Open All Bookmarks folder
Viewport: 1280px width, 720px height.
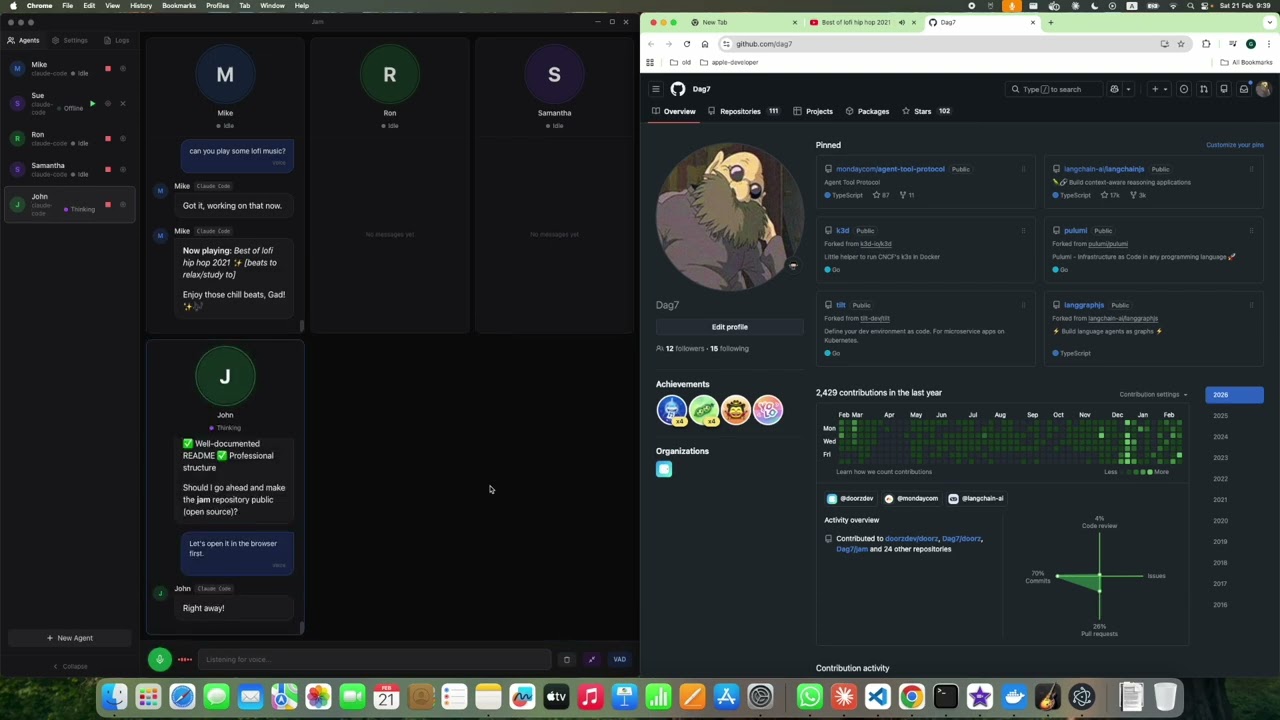tap(1246, 62)
